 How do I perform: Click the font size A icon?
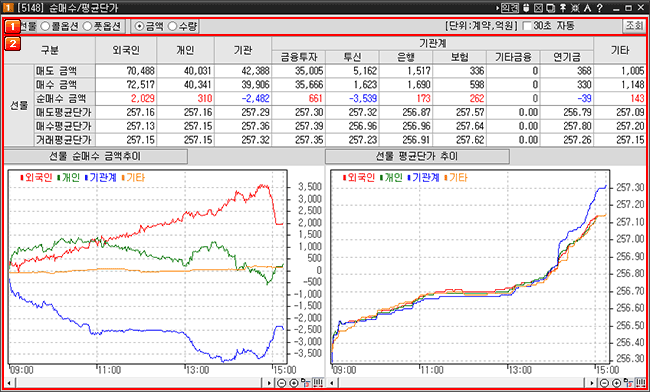[587, 8]
